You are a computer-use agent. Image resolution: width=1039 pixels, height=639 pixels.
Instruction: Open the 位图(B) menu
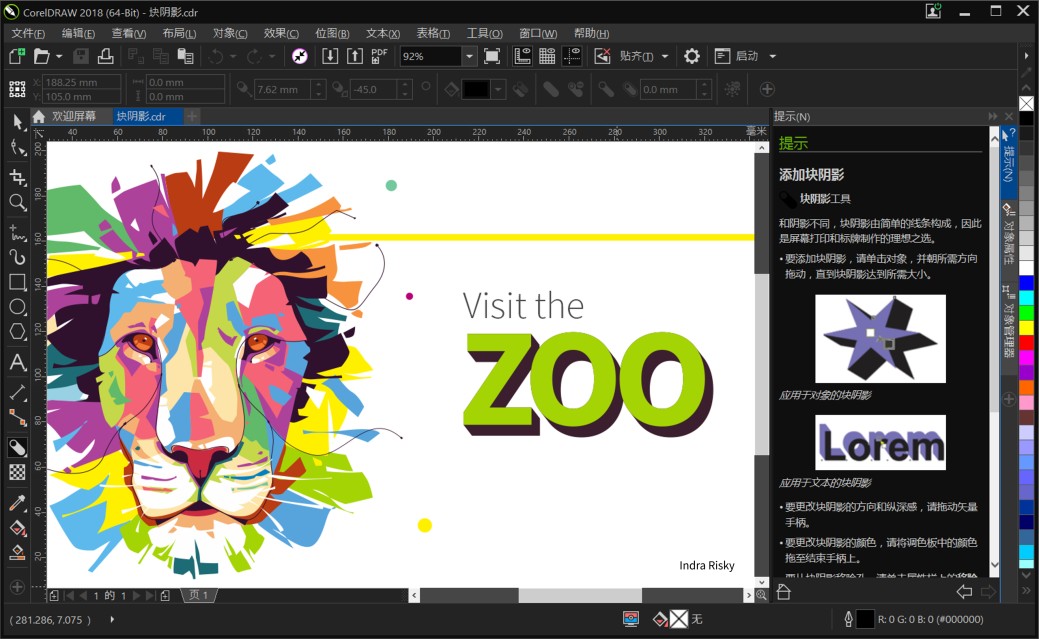tap(332, 33)
